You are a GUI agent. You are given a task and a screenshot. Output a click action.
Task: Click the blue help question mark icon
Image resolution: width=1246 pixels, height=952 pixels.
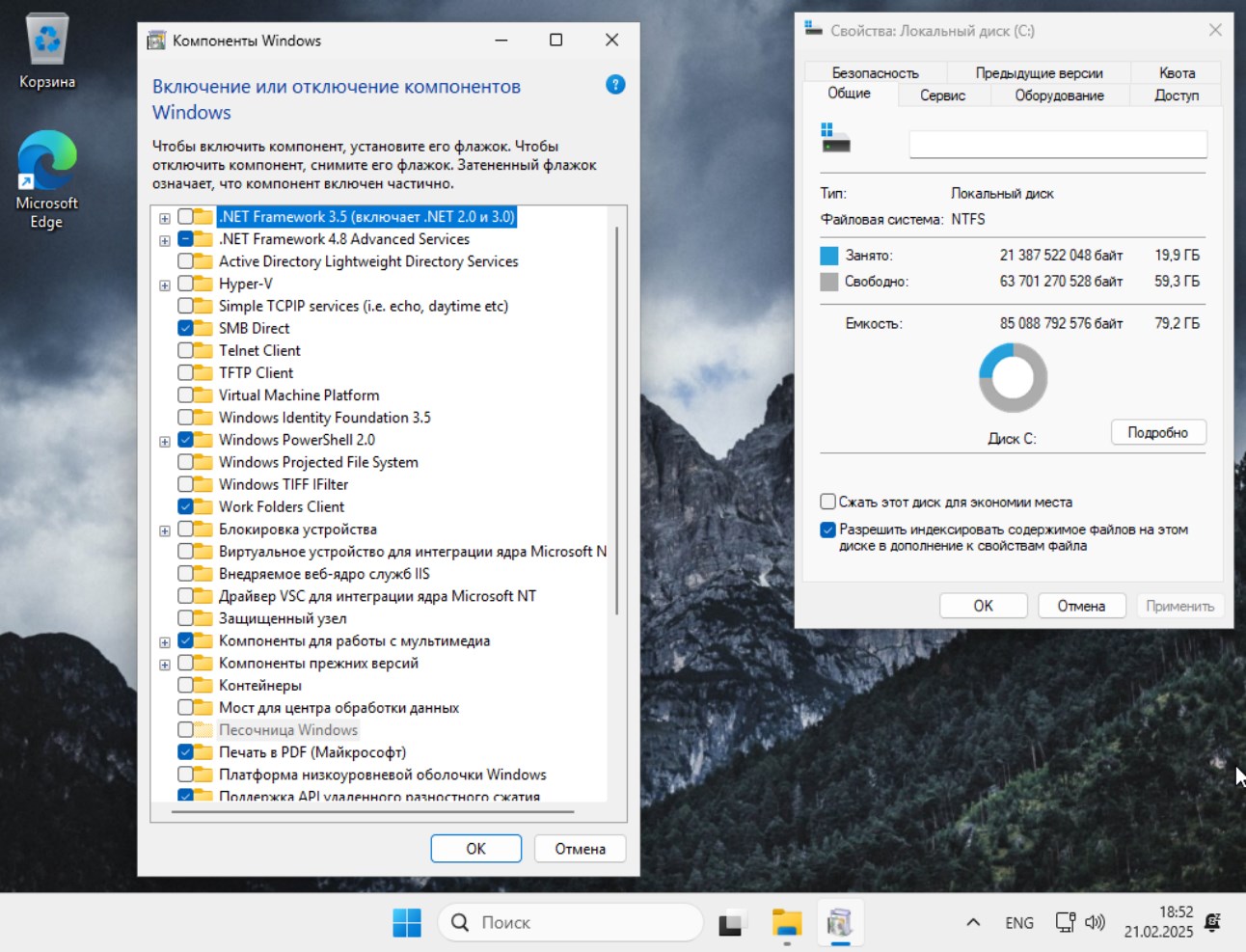tap(615, 85)
